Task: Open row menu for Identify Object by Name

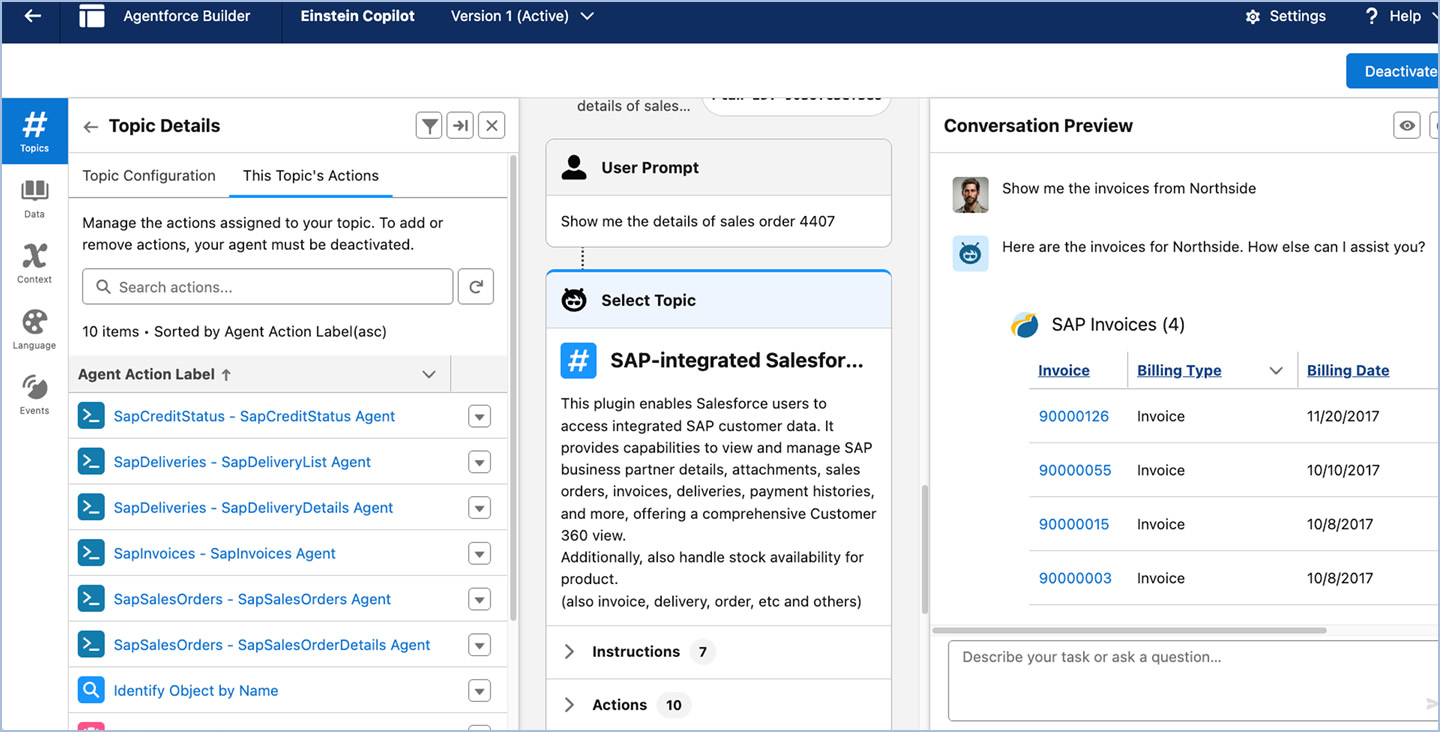Action: (x=480, y=691)
